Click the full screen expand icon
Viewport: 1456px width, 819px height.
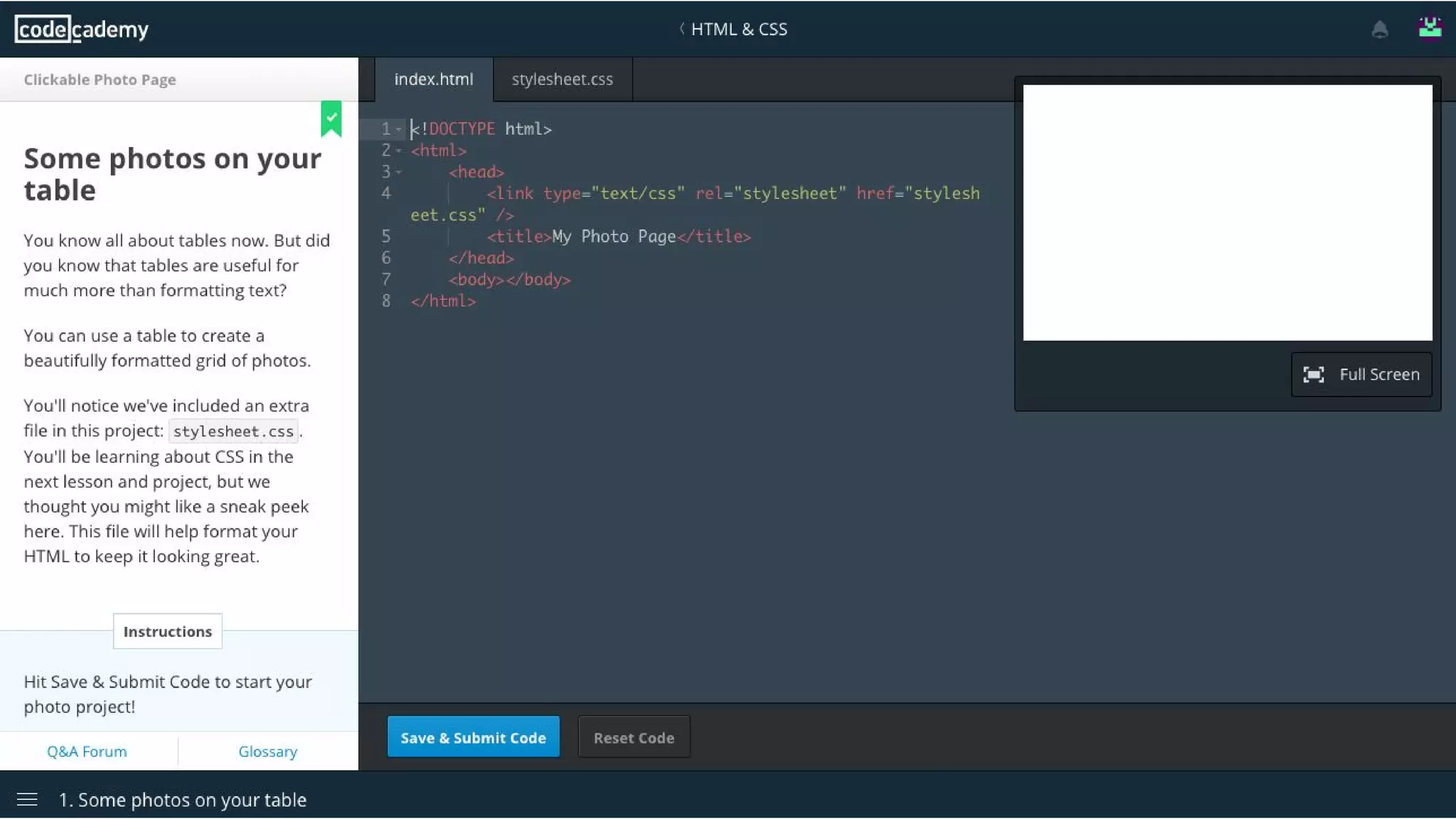pyautogui.click(x=1313, y=375)
